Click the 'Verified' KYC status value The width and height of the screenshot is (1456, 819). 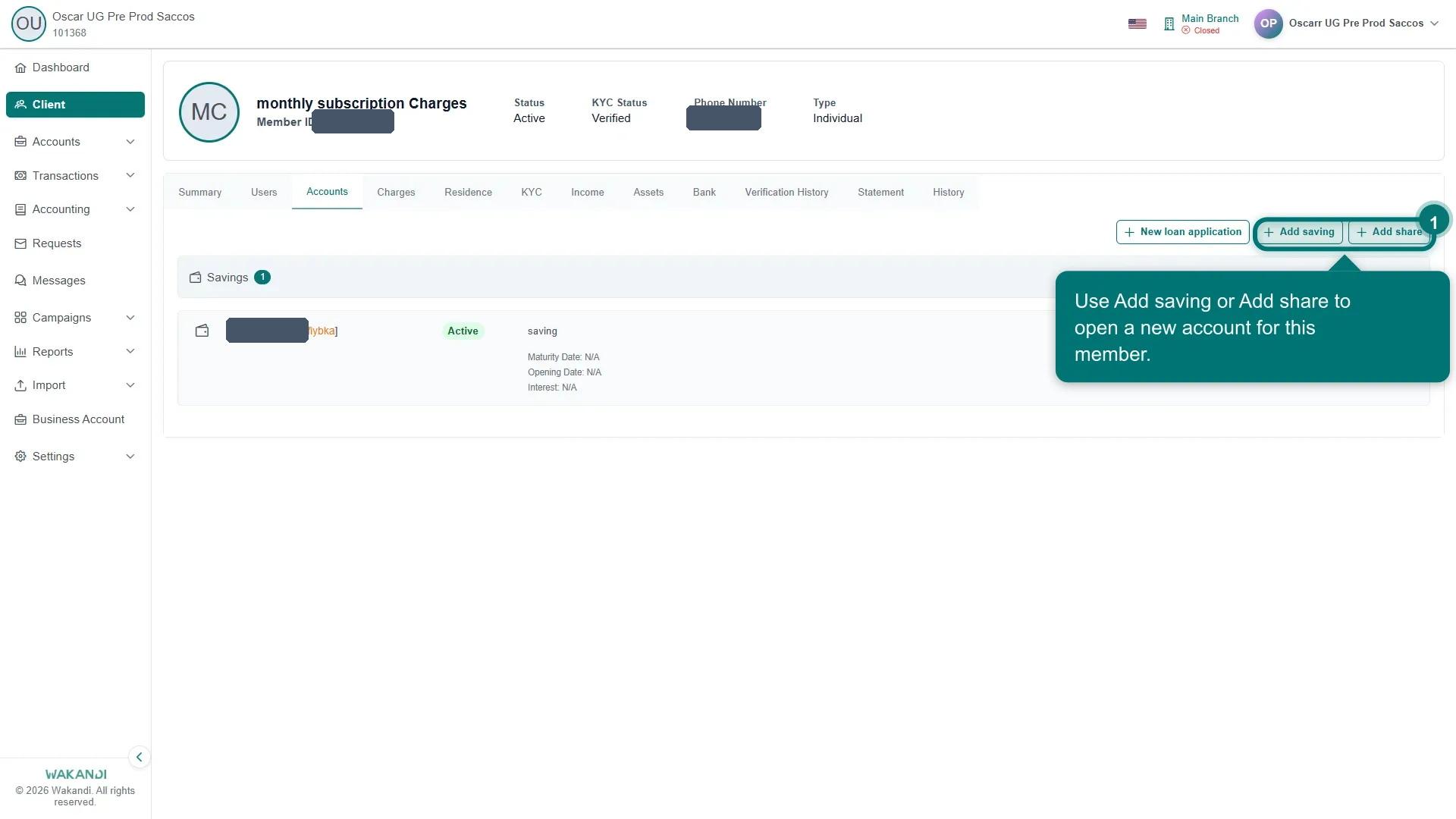(x=611, y=118)
